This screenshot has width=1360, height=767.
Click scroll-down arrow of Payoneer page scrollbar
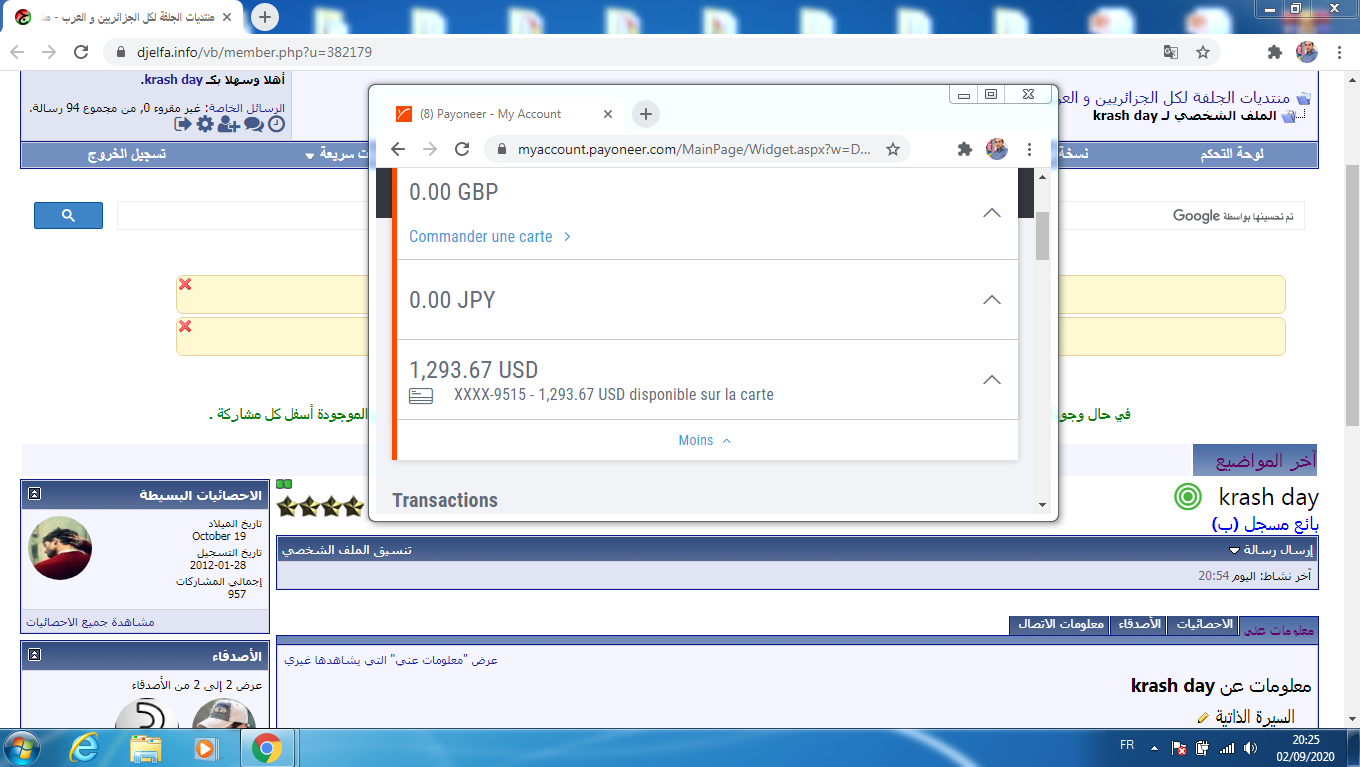pyautogui.click(x=1042, y=505)
